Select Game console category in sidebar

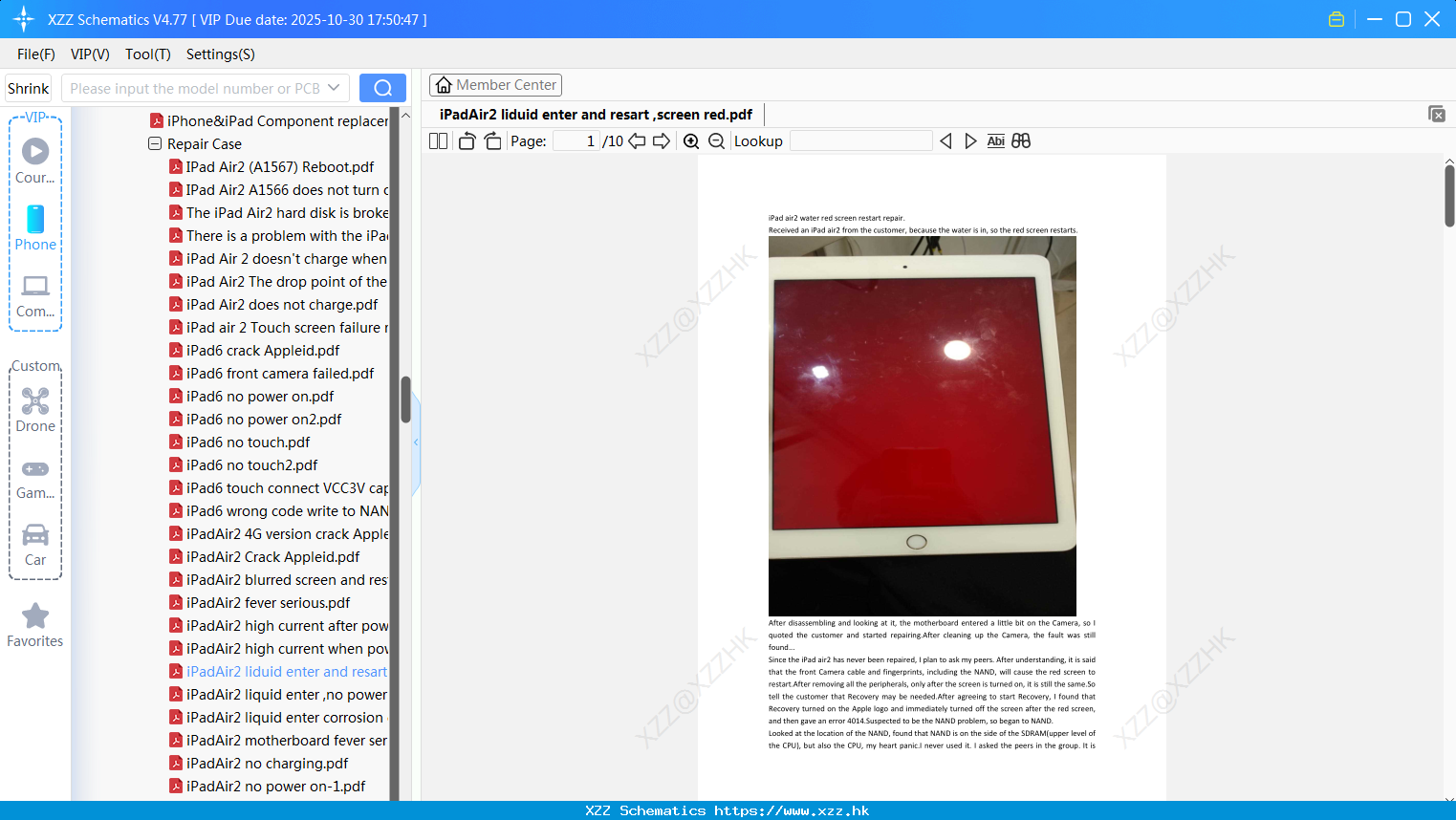click(x=35, y=480)
